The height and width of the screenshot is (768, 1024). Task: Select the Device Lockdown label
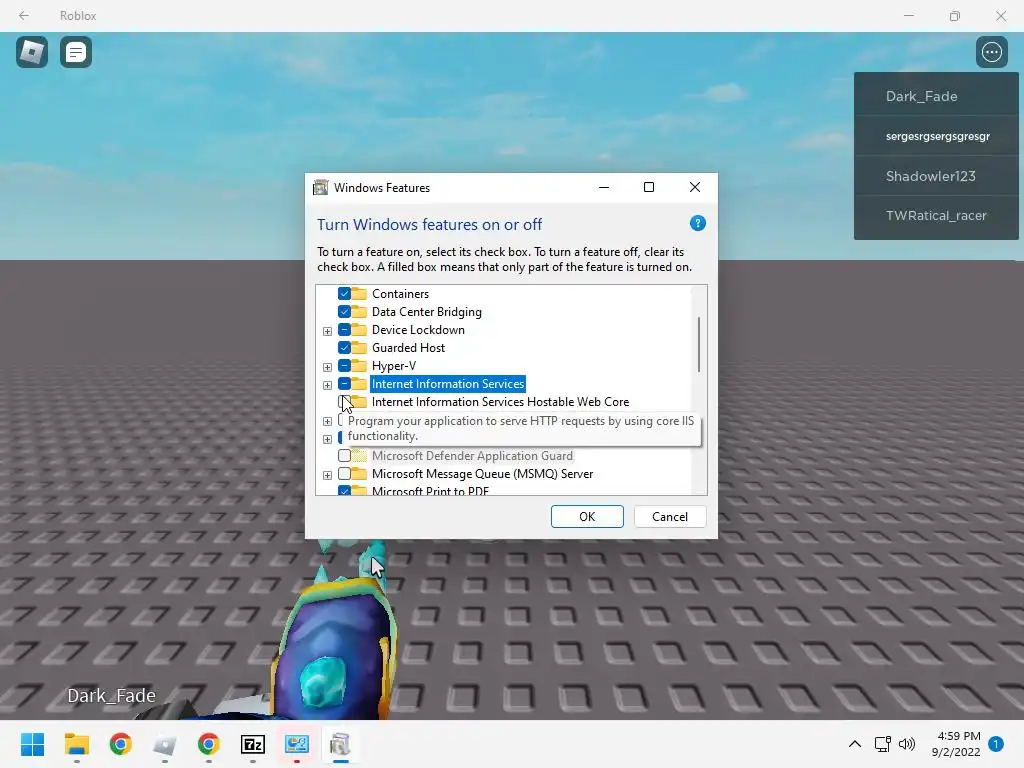(418, 330)
